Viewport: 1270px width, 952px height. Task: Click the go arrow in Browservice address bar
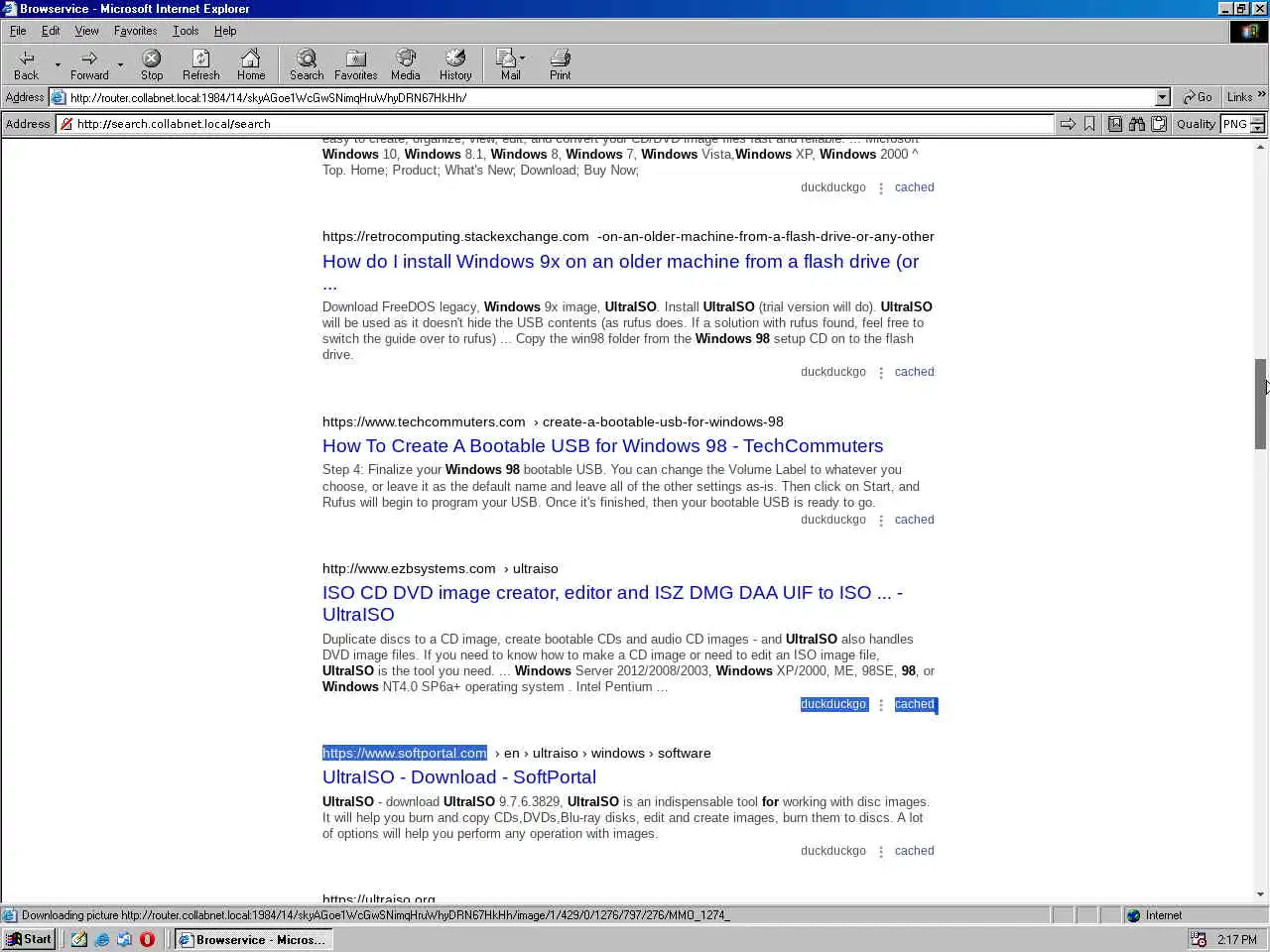1068,124
